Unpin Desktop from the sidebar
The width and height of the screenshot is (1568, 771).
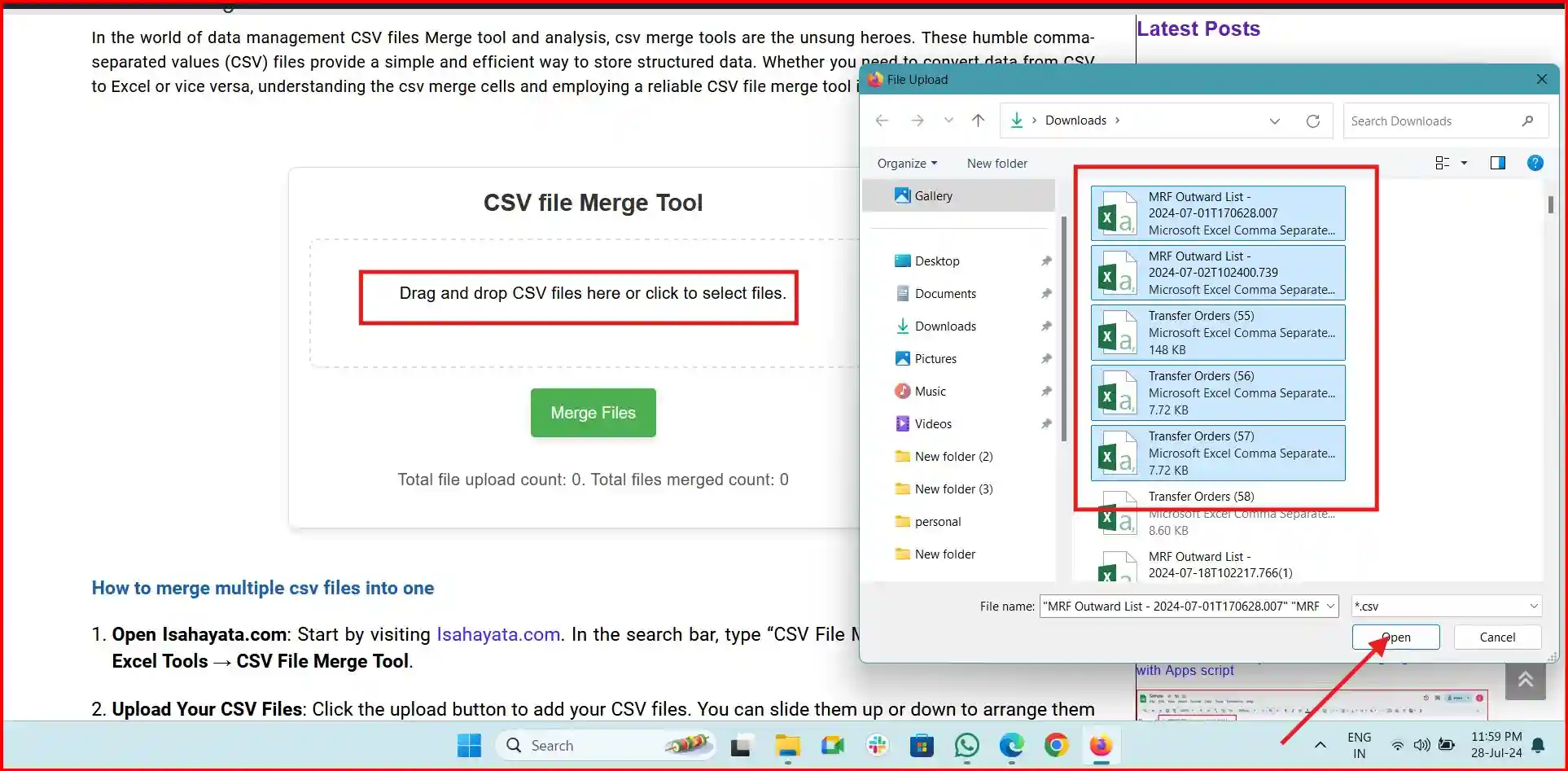pyautogui.click(x=1046, y=261)
